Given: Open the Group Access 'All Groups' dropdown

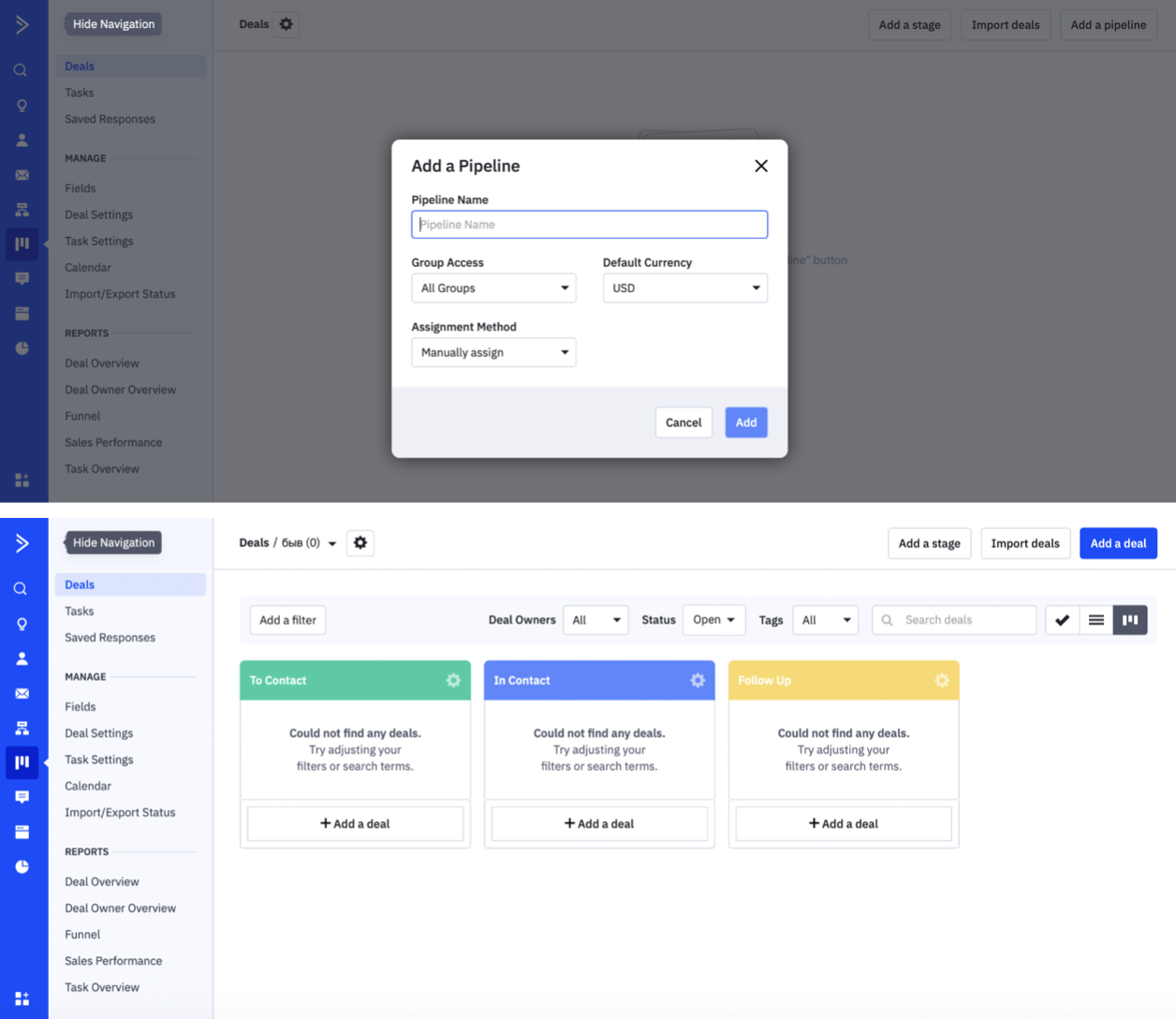Looking at the screenshot, I should pyautogui.click(x=493, y=288).
